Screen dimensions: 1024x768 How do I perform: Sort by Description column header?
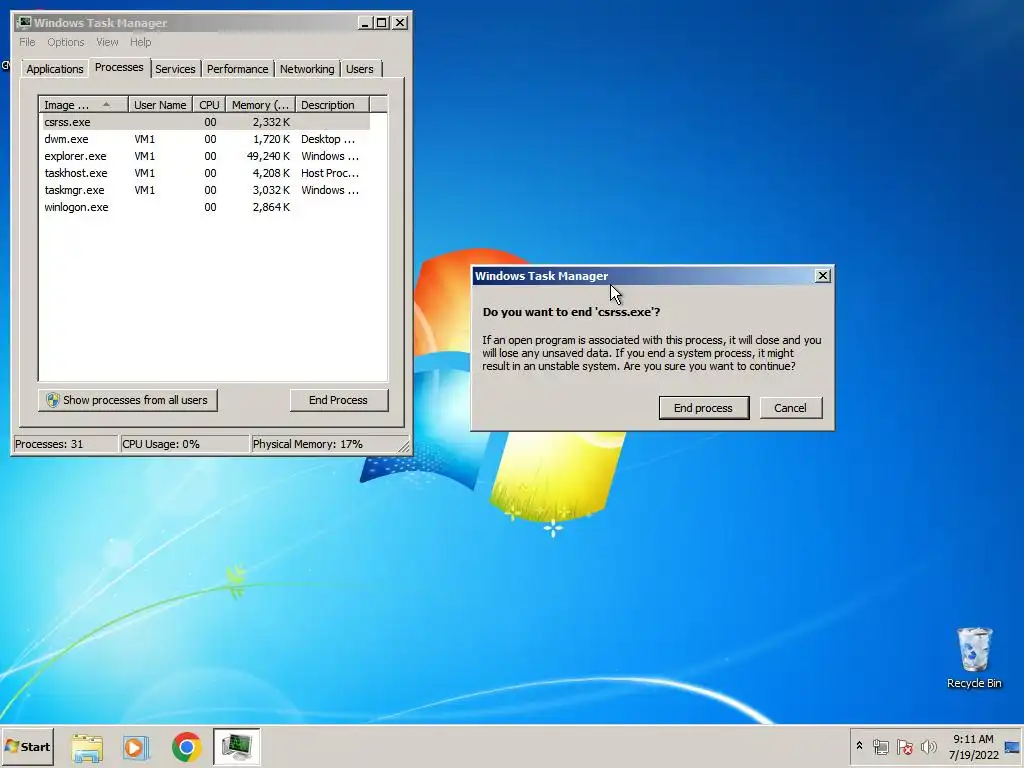pyautogui.click(x=332, y=105)
